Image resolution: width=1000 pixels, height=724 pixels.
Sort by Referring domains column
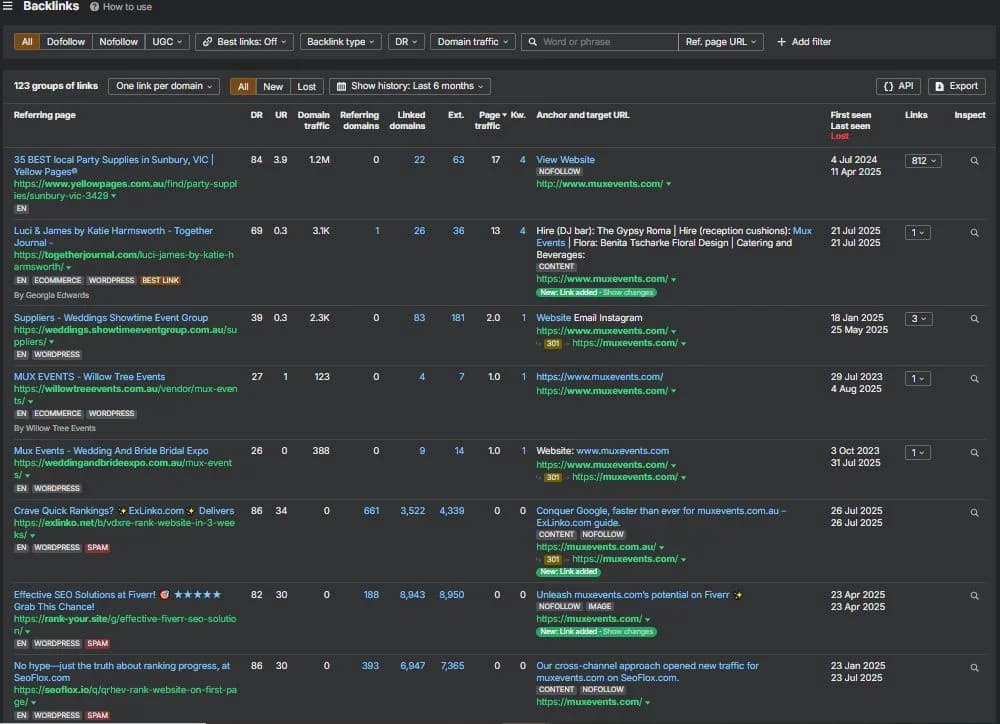[360, 120]
